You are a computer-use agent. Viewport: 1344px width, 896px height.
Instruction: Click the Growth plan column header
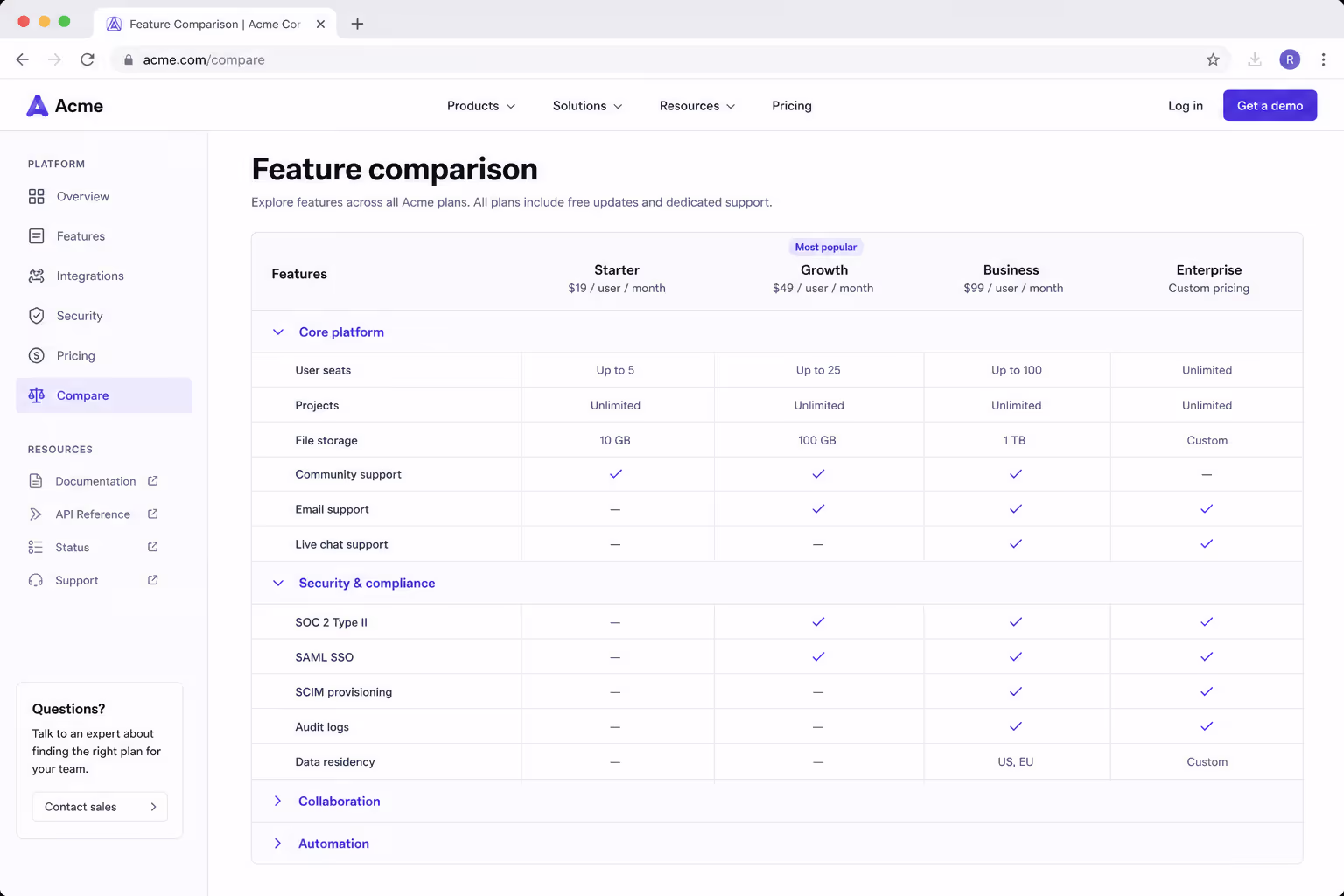tap(823, 278)
